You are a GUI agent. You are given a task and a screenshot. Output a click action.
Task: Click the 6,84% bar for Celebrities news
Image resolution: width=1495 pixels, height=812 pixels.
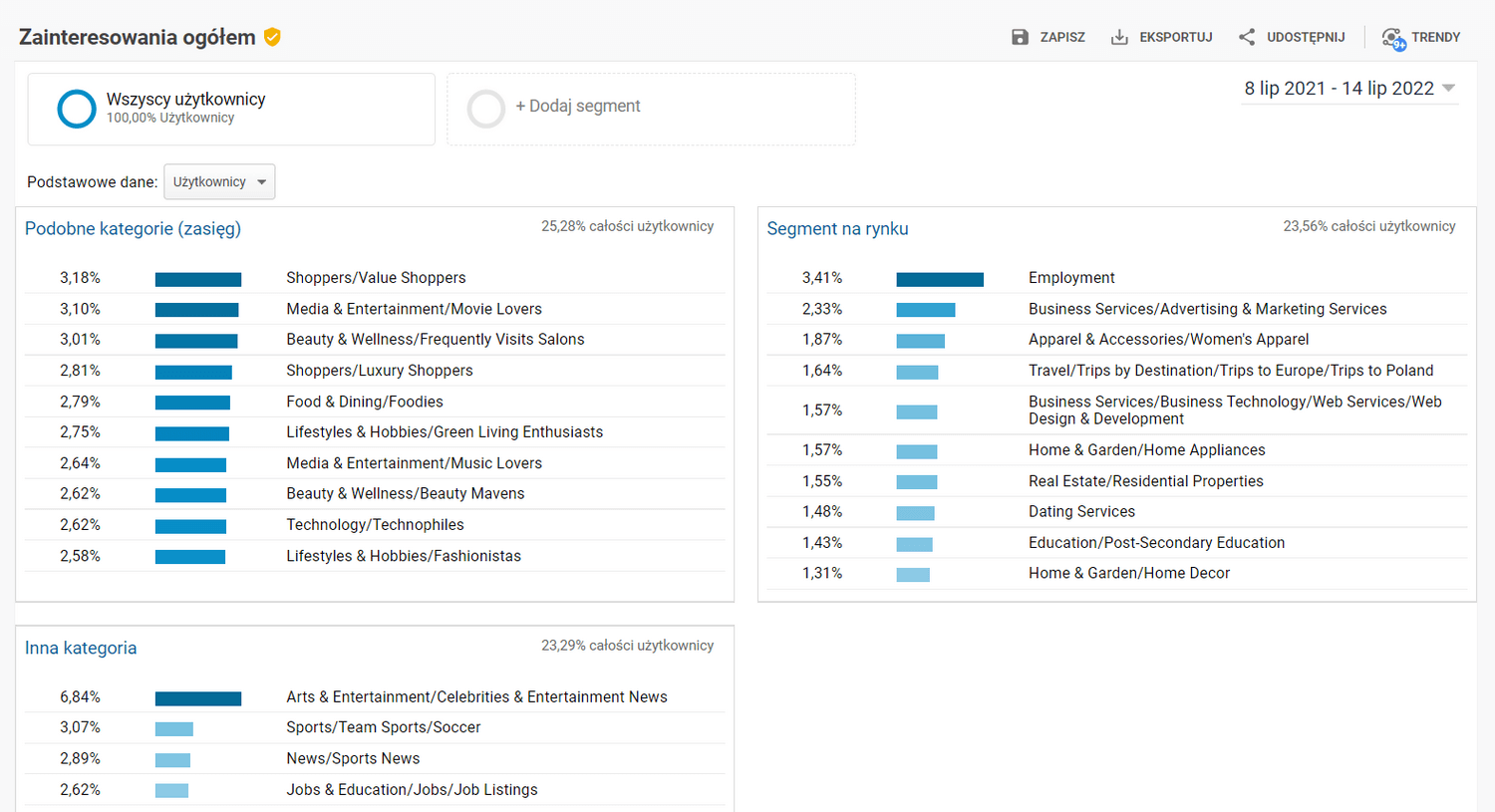pyautogui.click(x=198, y=699)
